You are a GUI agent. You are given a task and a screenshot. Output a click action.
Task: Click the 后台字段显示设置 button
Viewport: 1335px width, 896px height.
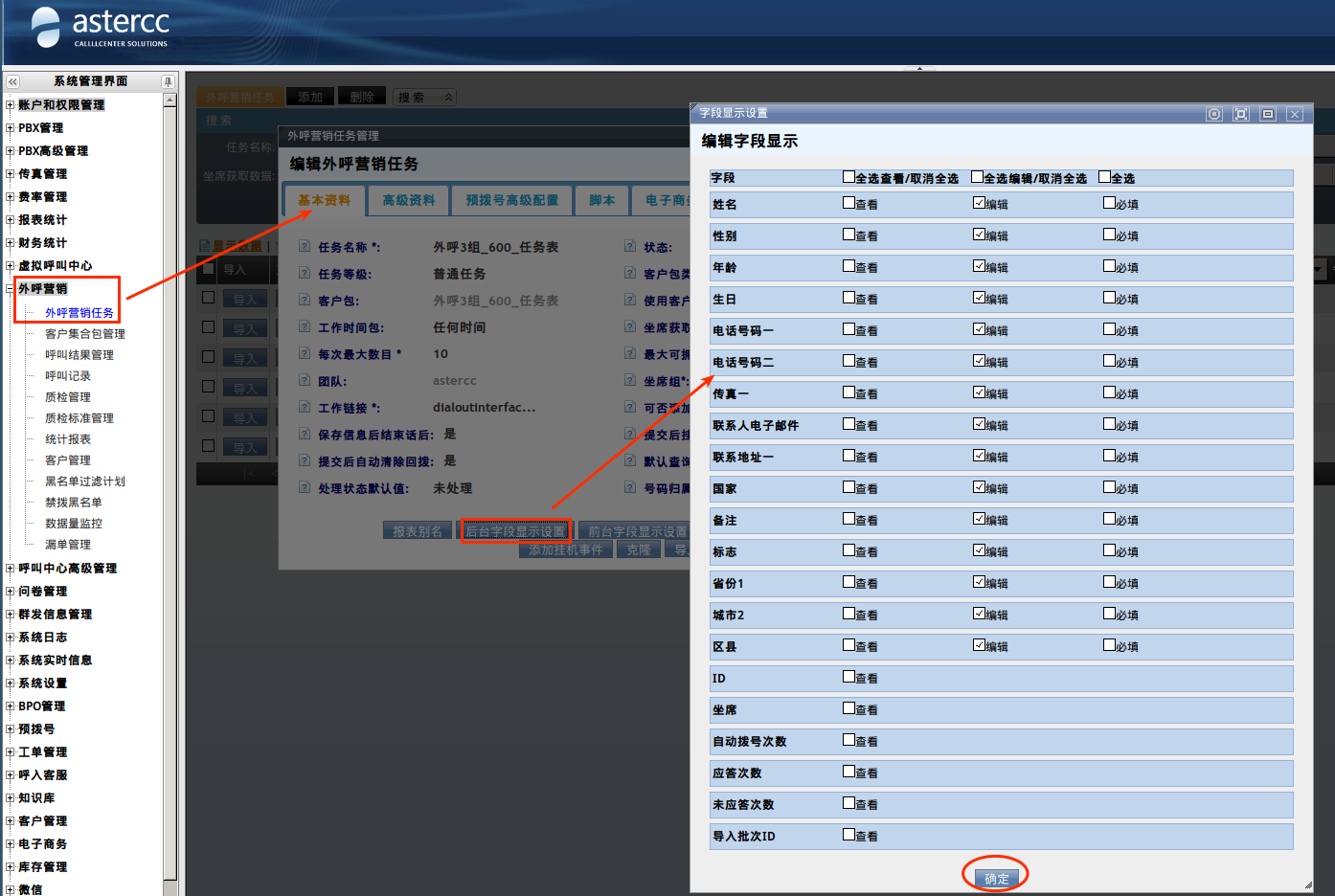click(x=515, y=531)
